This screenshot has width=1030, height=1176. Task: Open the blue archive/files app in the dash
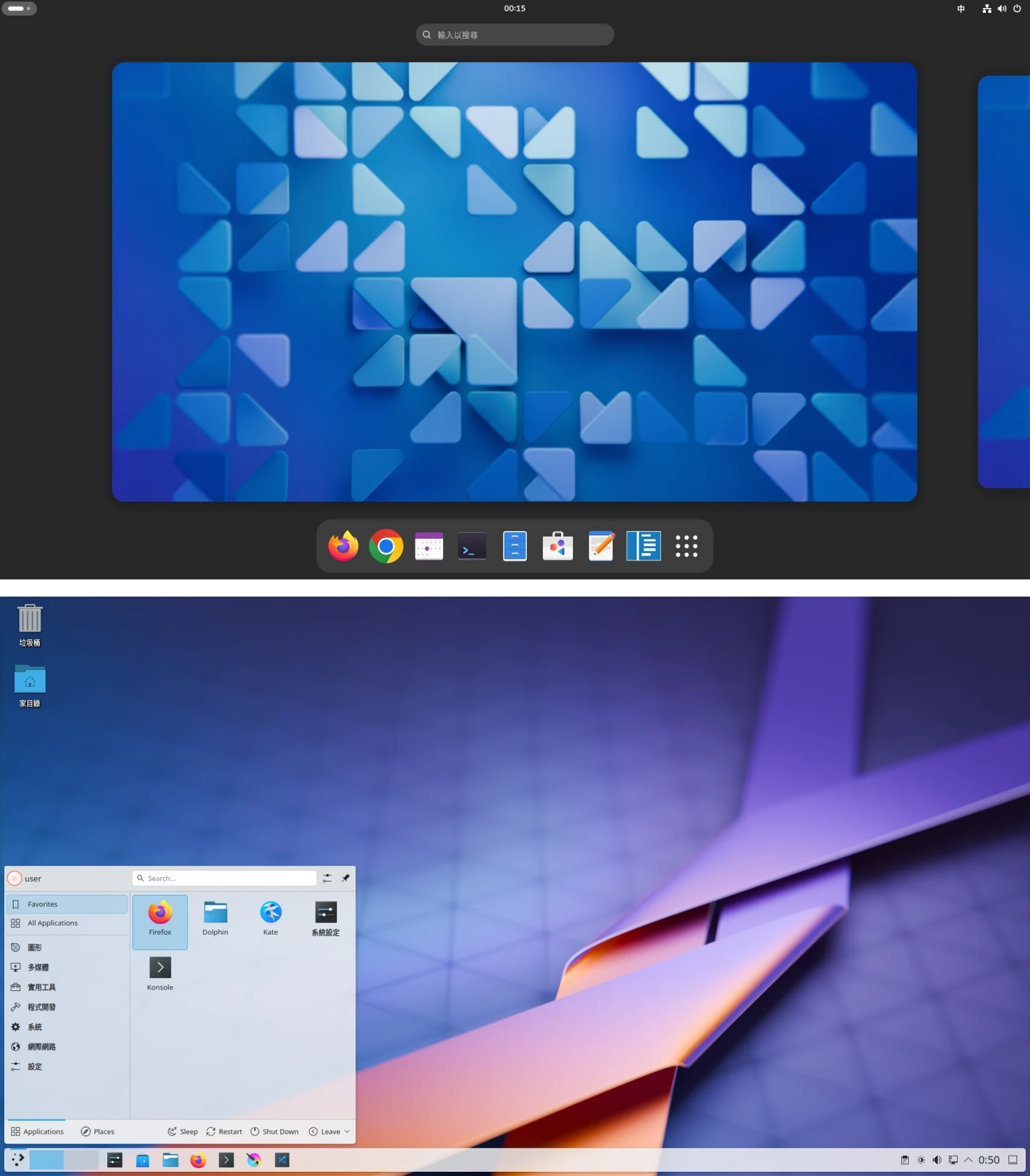click(x=515, y=546)
